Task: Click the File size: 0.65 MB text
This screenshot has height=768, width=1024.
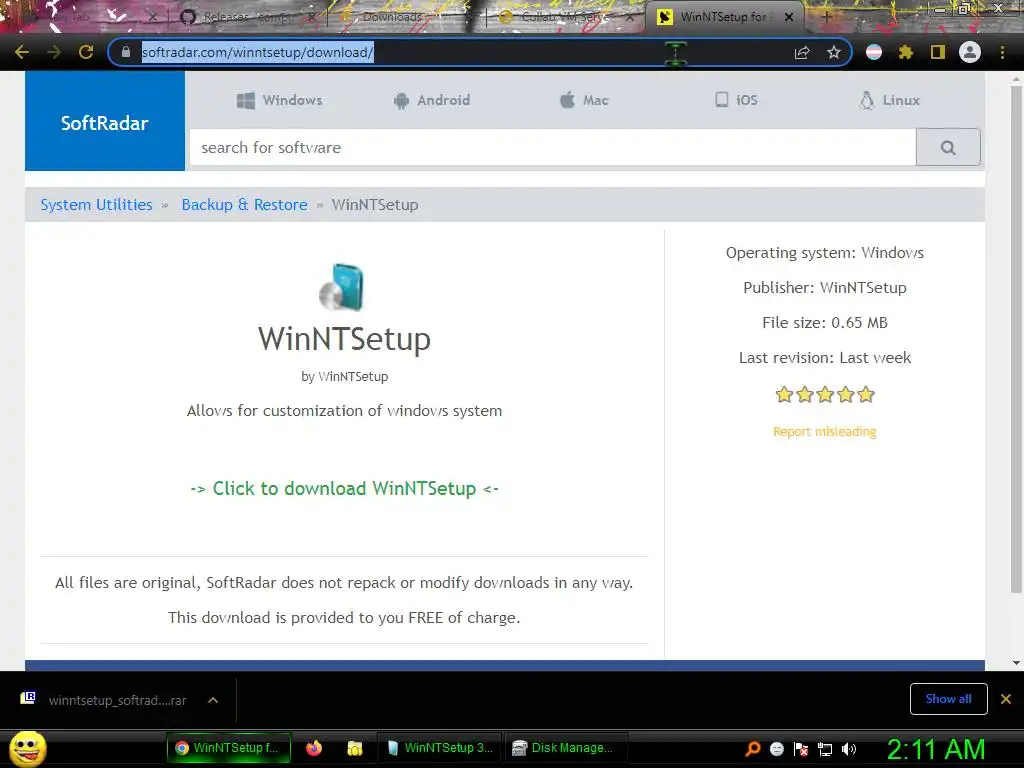Action: [x=825, y=323]
